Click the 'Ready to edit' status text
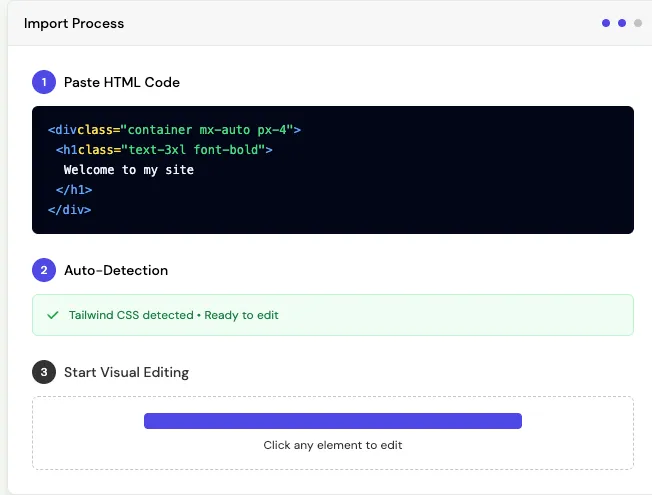 pyautogui.click(x=241, y=315)
